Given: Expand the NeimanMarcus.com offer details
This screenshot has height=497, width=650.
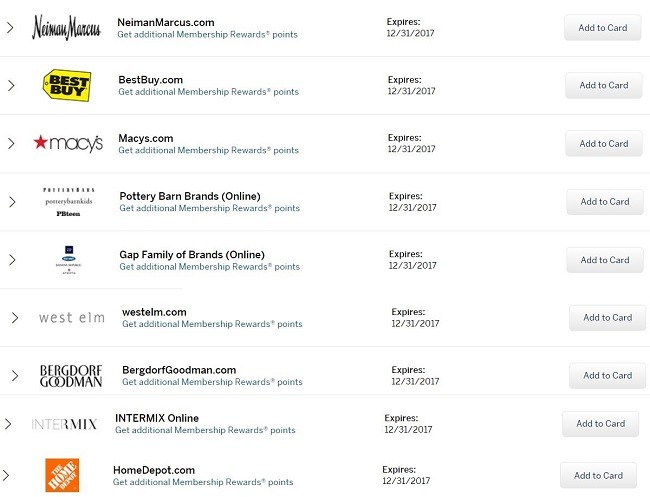Looking at the screenshot, I should coord(10,28).
